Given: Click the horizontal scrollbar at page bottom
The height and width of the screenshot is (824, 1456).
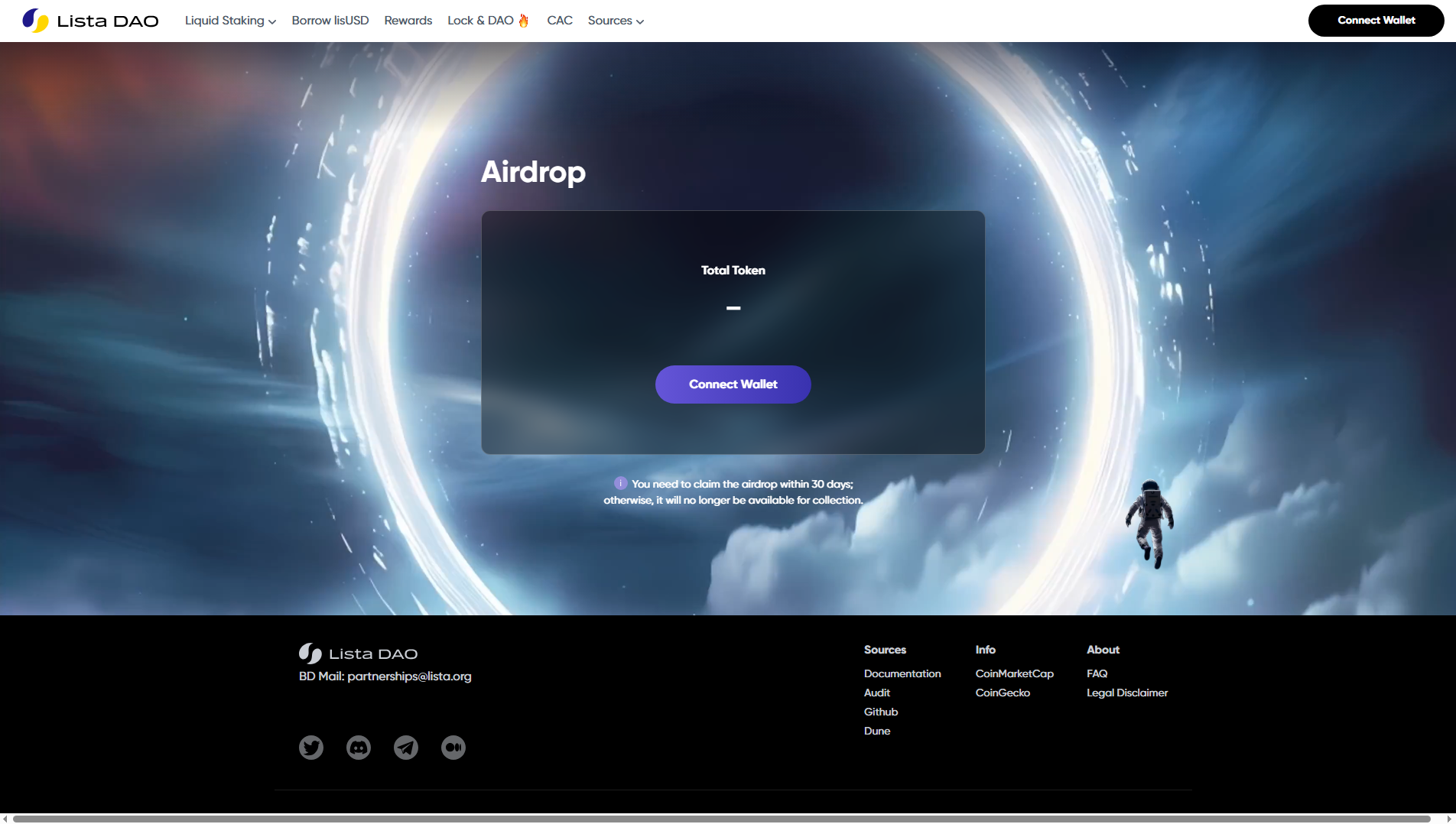Looking at the screenshot, I should pos(722,819).
